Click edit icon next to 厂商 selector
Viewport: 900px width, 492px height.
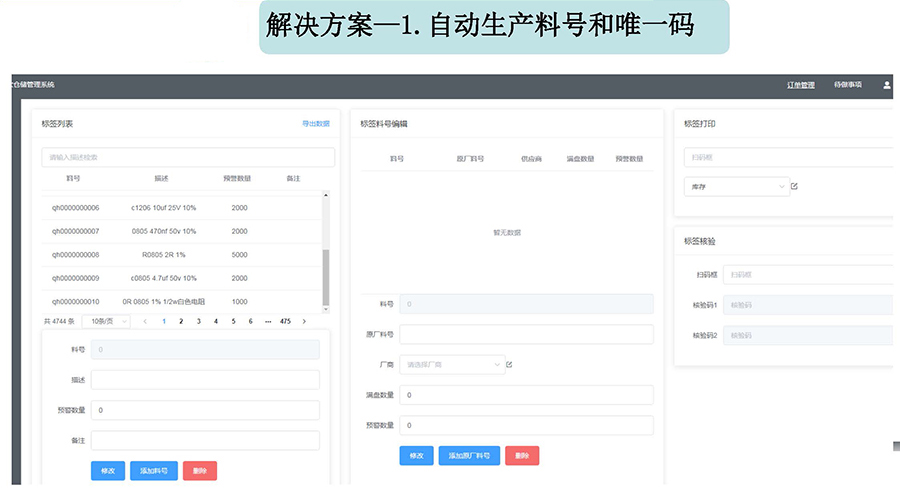pos(509,365)
